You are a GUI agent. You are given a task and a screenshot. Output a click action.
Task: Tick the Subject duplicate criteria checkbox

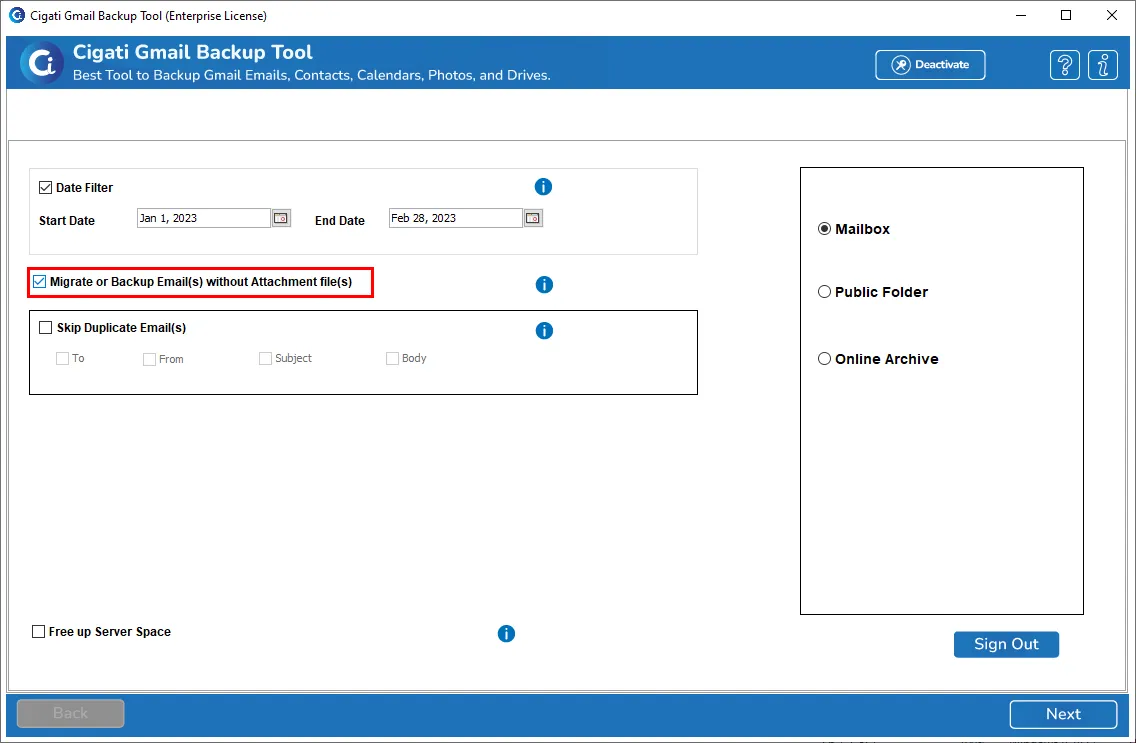(265, 358)
